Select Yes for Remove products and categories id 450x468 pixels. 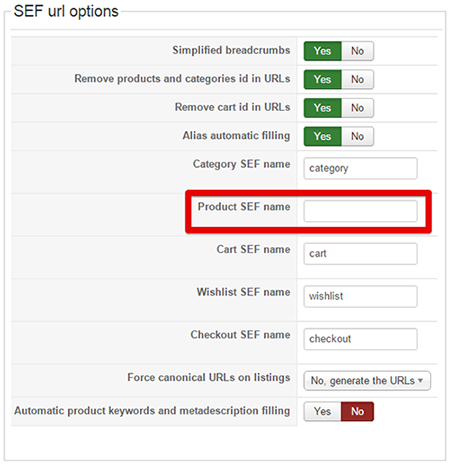322,79
